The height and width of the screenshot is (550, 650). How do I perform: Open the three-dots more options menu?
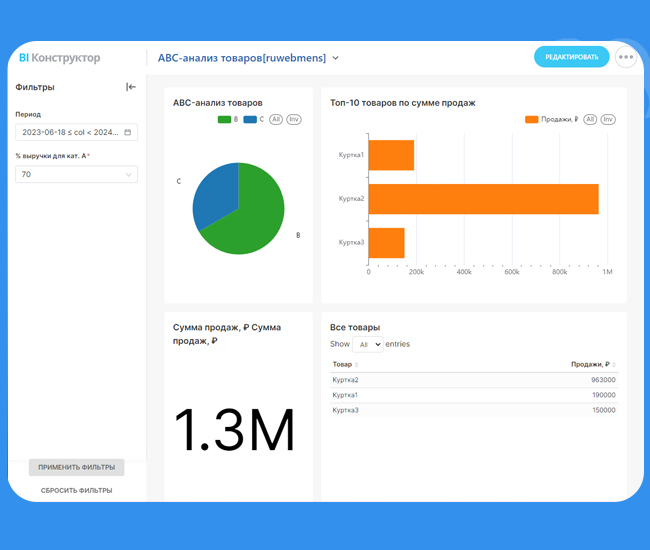[626, 57]
